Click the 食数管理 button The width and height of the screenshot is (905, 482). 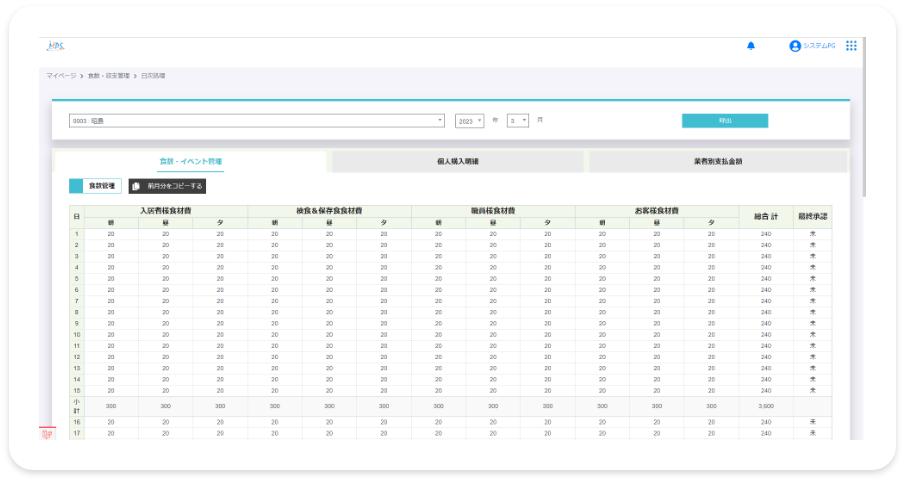coord(103,186)
